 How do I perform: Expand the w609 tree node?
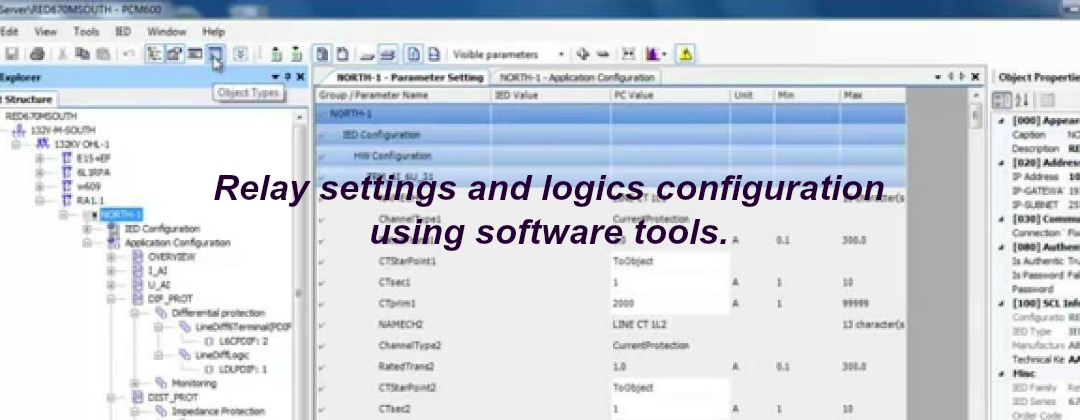pos(39,187)
